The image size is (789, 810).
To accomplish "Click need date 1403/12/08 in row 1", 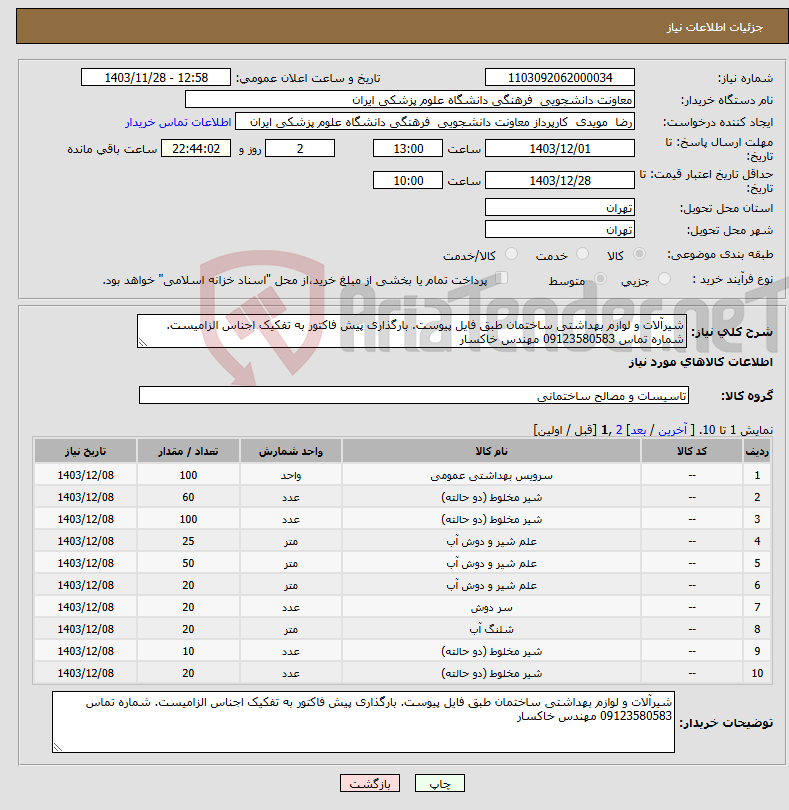I will (85, 475).
